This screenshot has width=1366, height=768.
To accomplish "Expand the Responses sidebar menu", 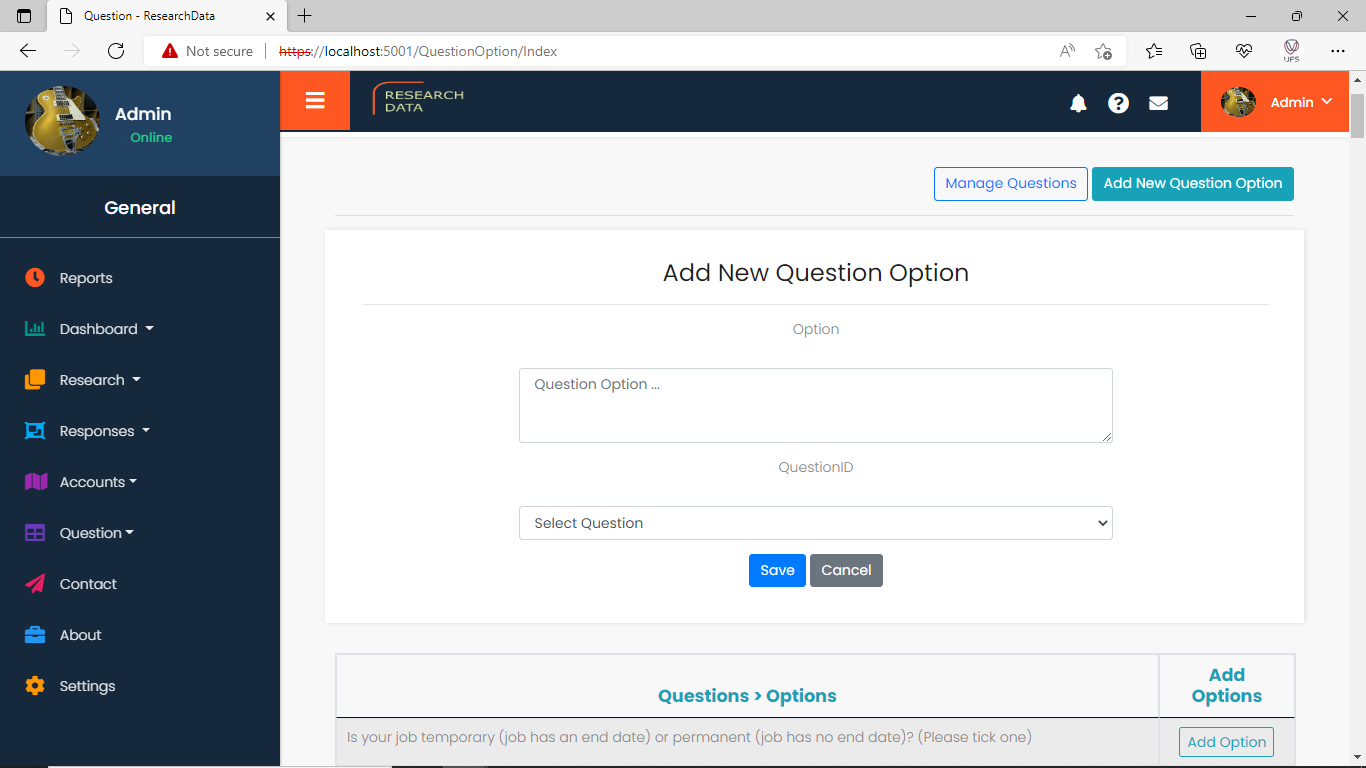I will [x=104, y=431].
